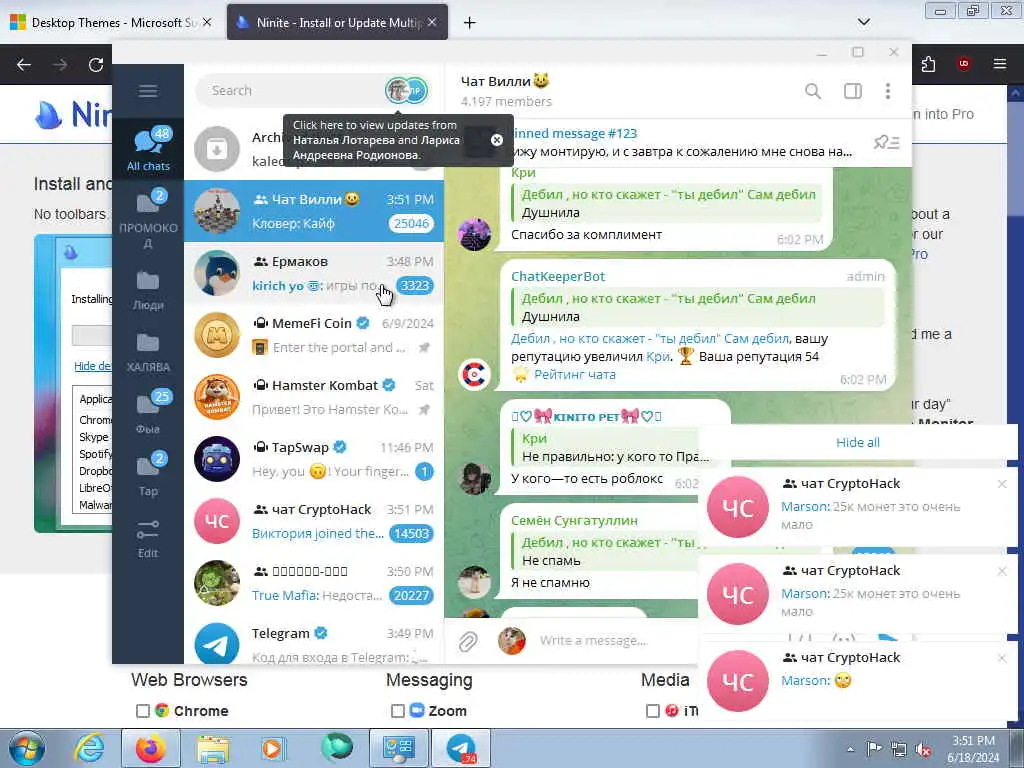1024x768 pixels.
Task: Open the ПРОМОКОД chat folder
Action: [148, 217]
